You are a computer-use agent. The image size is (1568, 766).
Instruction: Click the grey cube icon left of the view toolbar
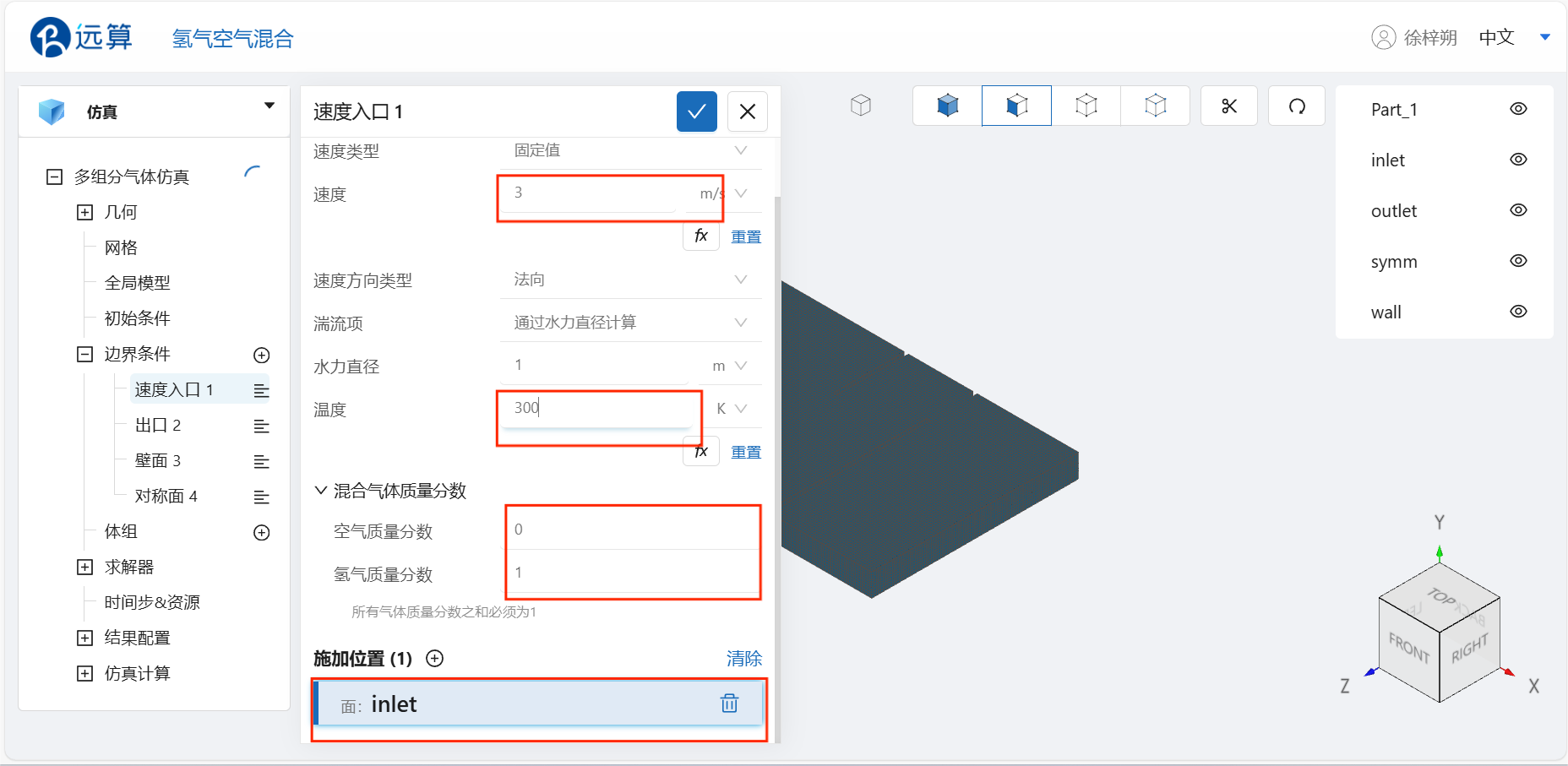coord(861,106)
